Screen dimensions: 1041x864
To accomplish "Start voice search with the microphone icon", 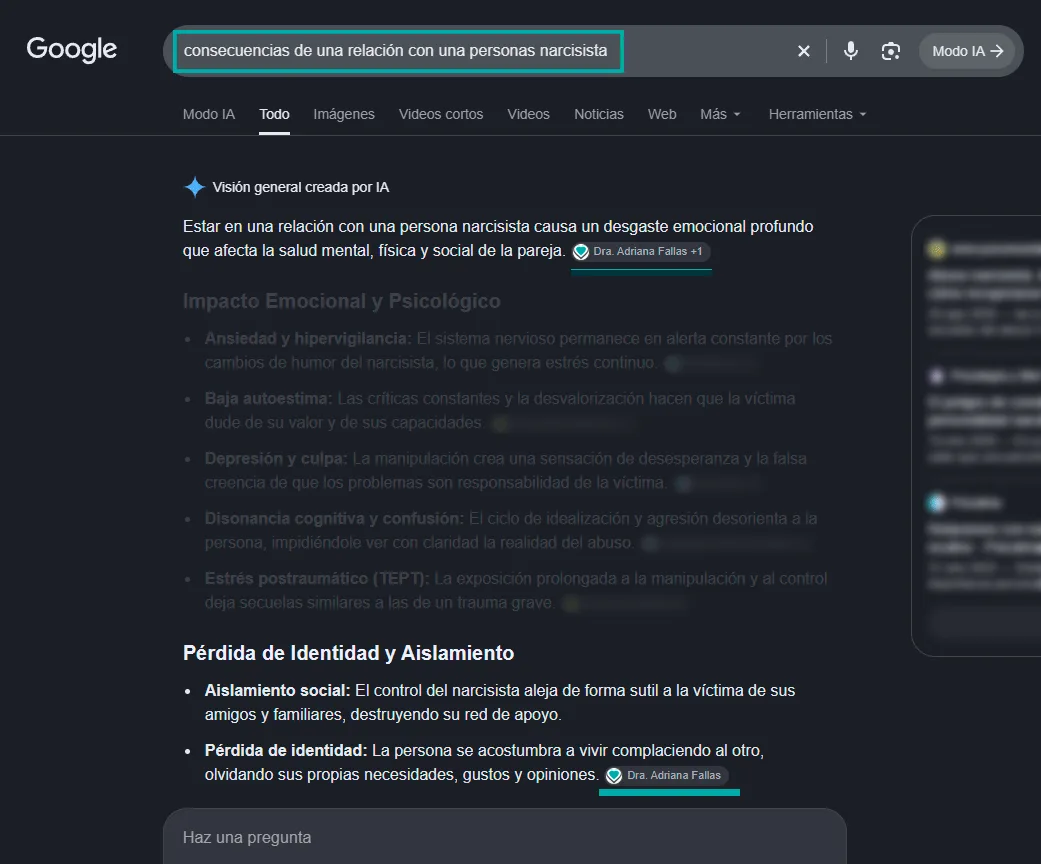I will [x=850, y=51].
